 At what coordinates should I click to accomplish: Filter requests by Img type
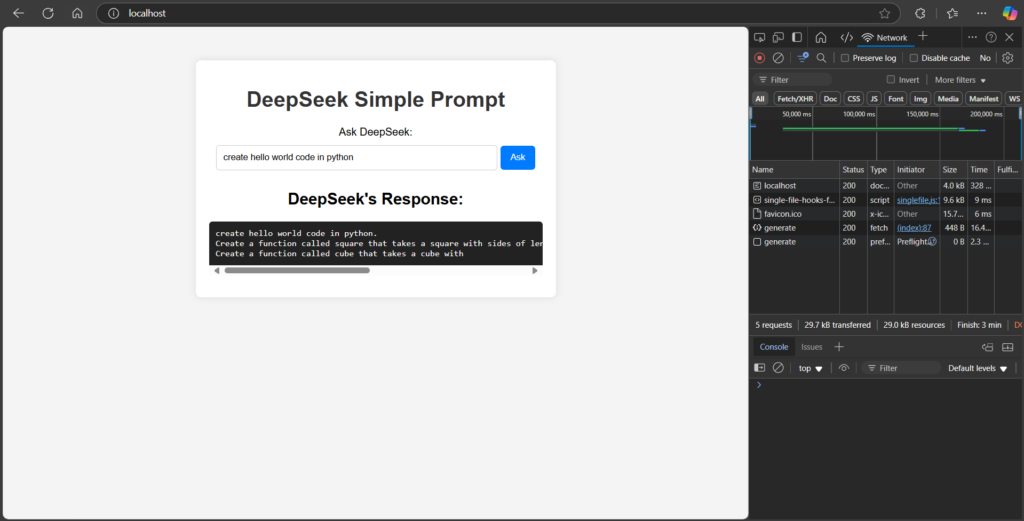[920, 99]
